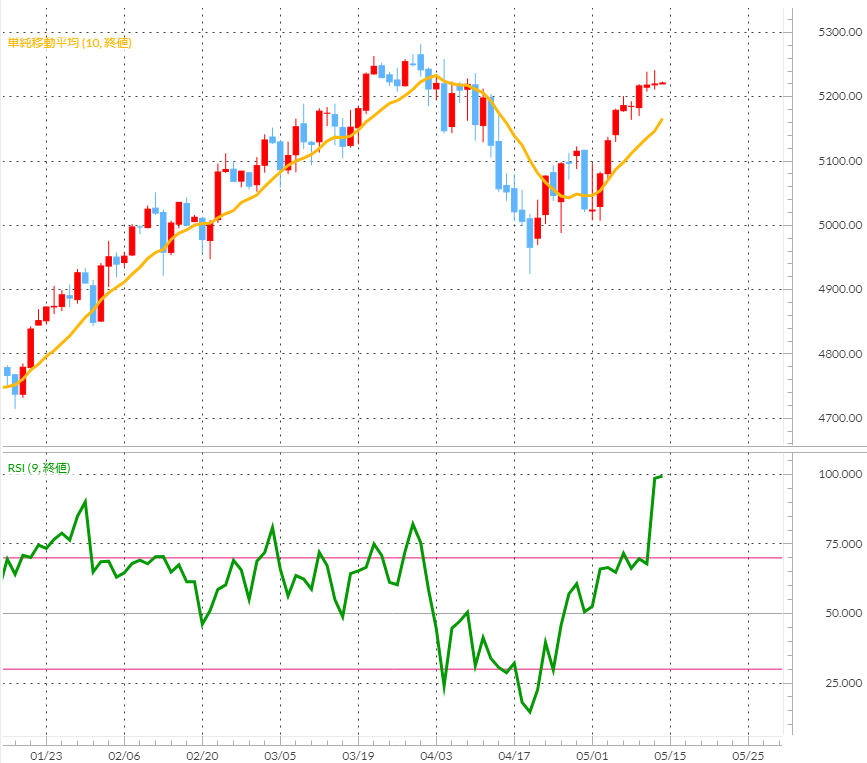Click the 04/17 date label
The height and width of the screenshot is (763, 867).
[x=514, y=755]
